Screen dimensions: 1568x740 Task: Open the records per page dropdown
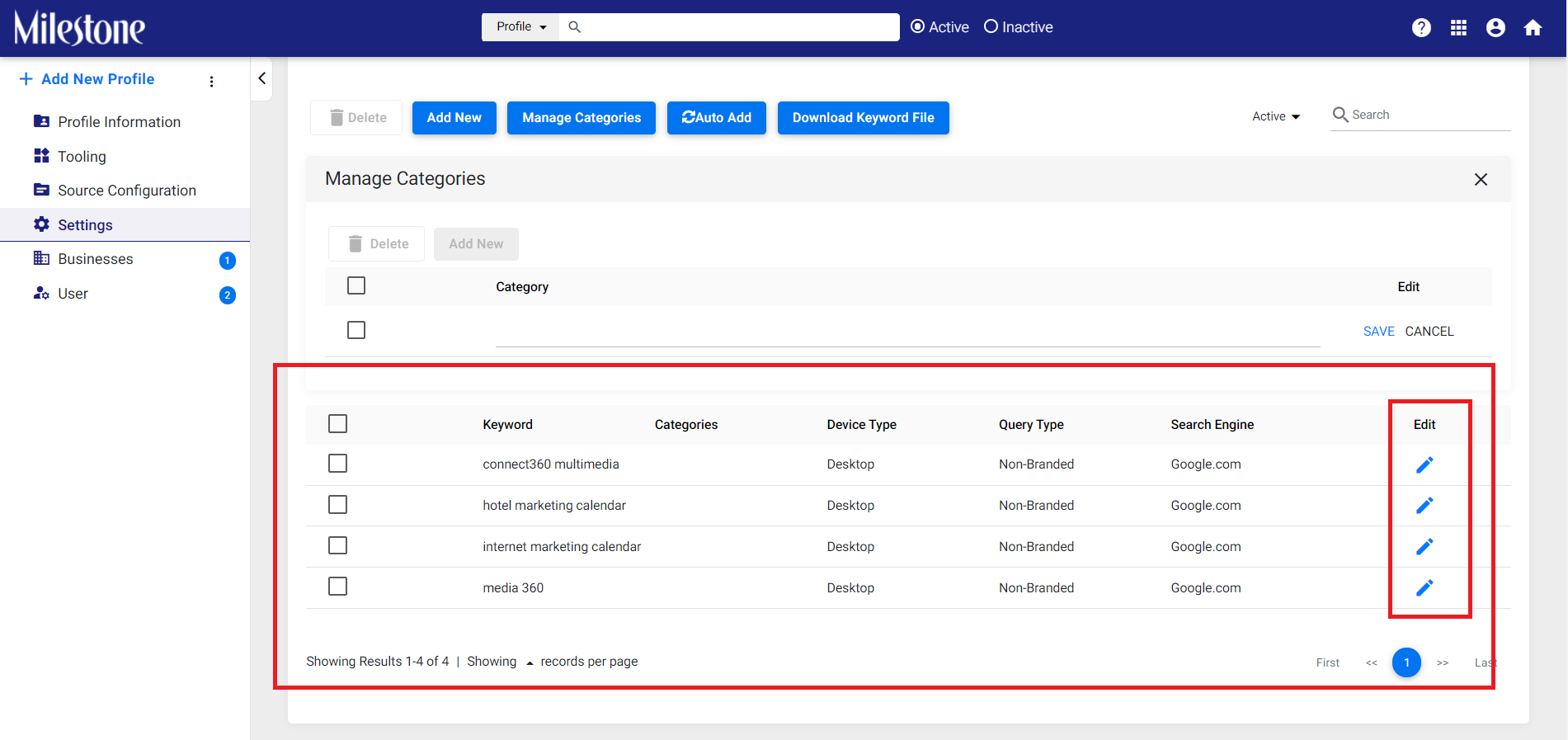click(530, 662)
